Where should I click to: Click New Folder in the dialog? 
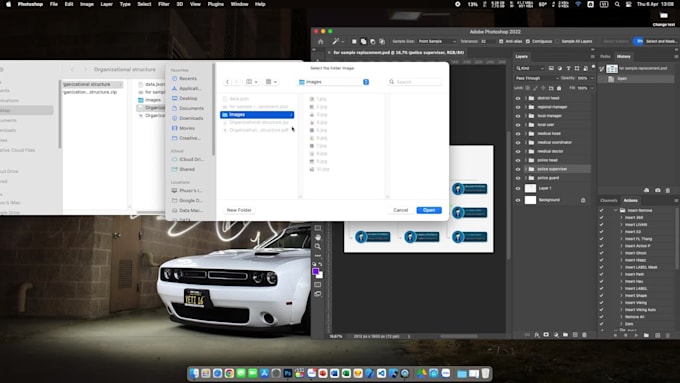tap(239, 210)
